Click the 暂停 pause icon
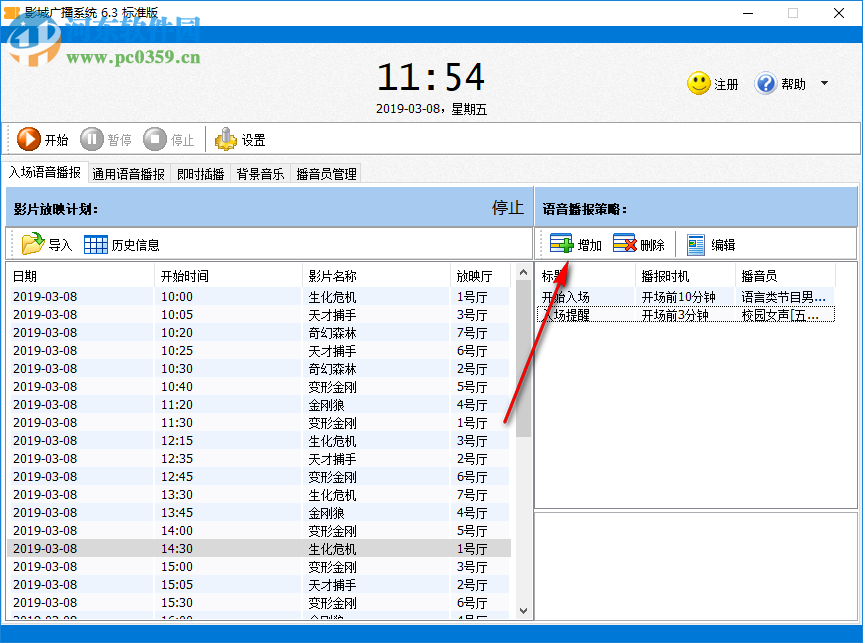Viewport: 863px width, 643px height. click(93, 139)
